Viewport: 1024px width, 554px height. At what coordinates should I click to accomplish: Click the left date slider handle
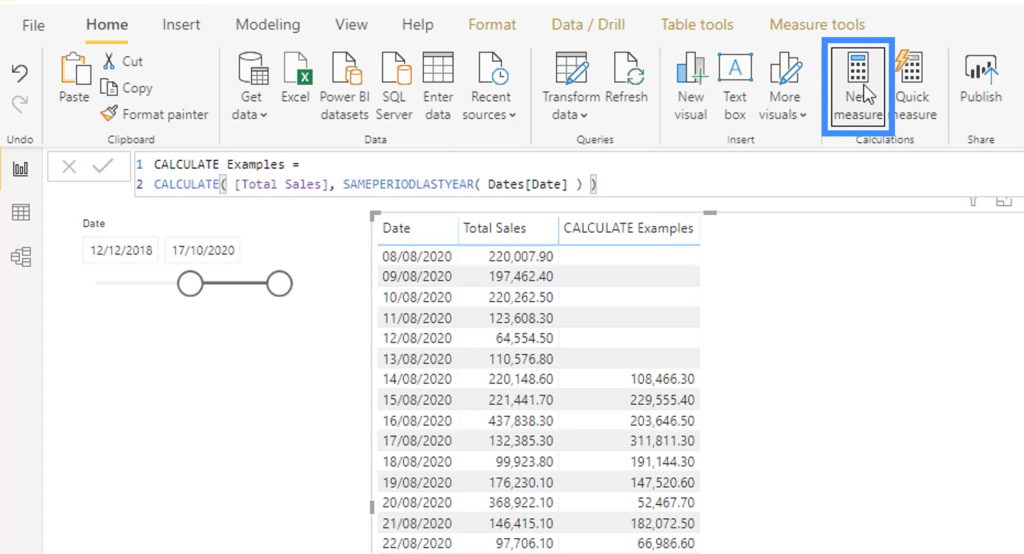click(x=190, y=284)
